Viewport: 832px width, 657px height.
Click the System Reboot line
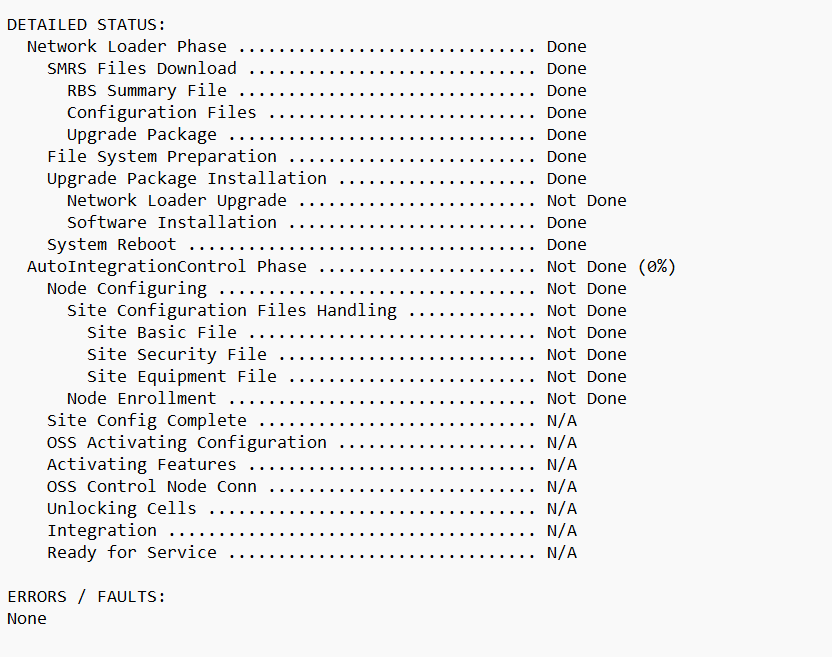(317, 245)
